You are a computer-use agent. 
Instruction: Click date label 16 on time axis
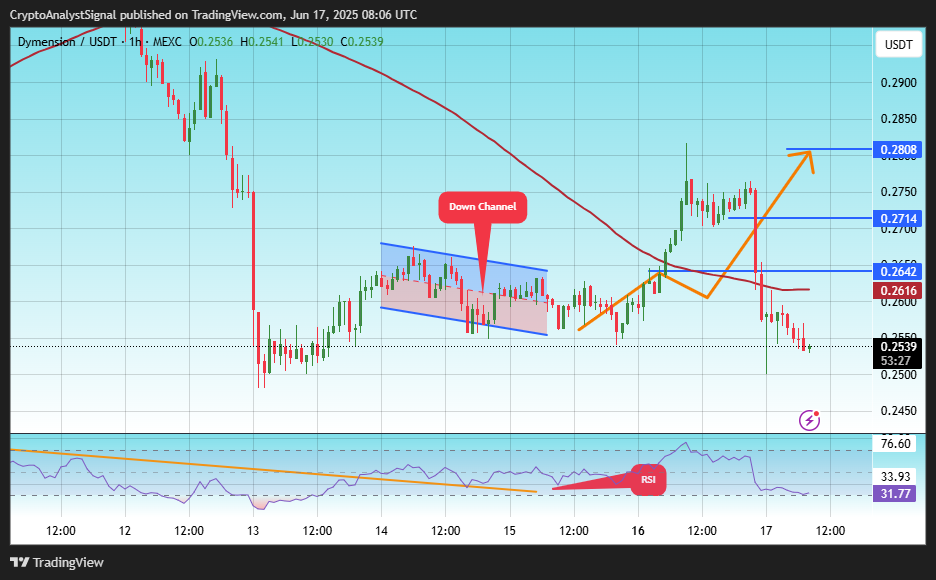[x=638, y=530]
